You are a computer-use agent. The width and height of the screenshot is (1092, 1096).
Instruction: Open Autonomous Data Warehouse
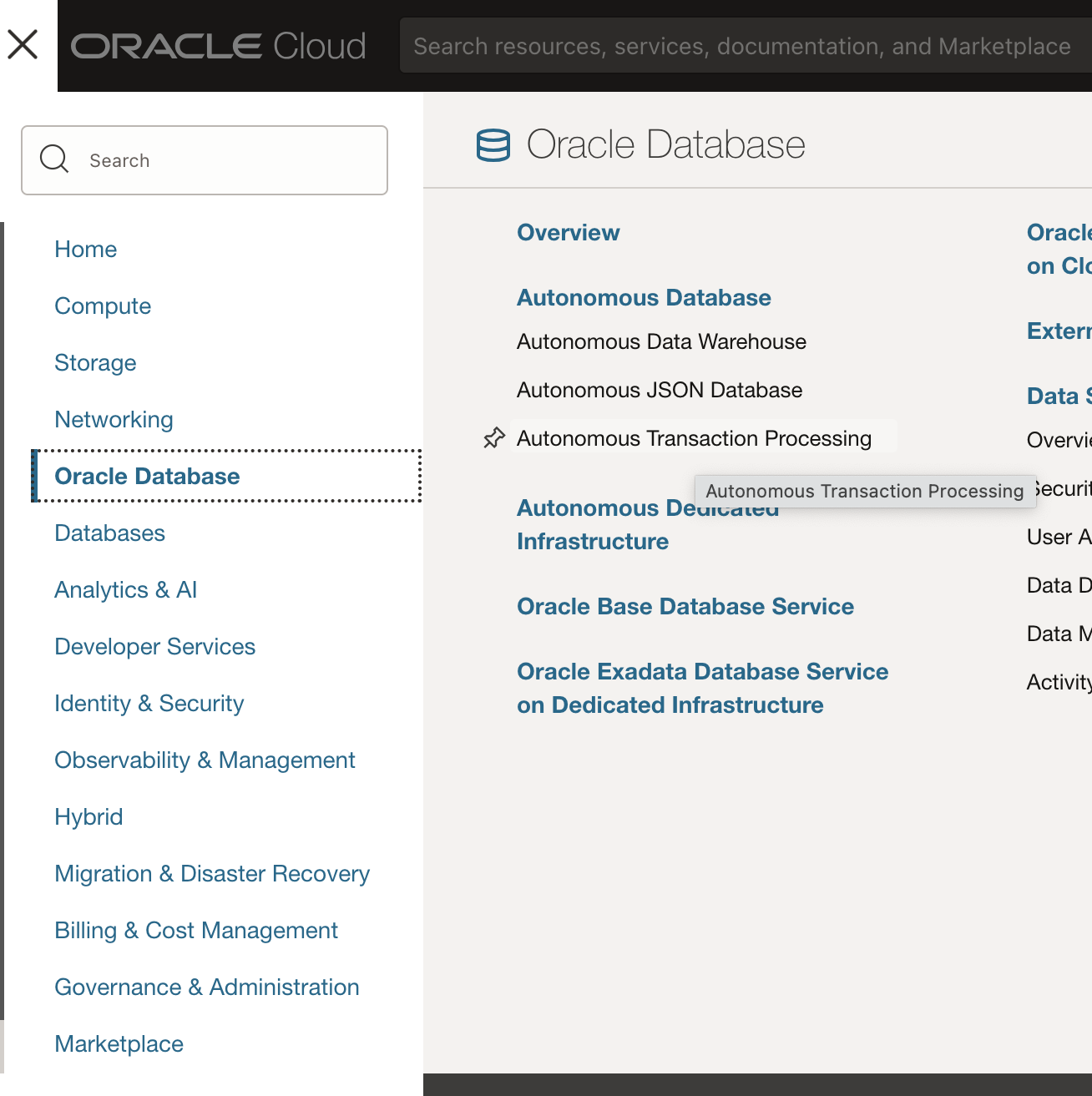(x=661, y=342)
